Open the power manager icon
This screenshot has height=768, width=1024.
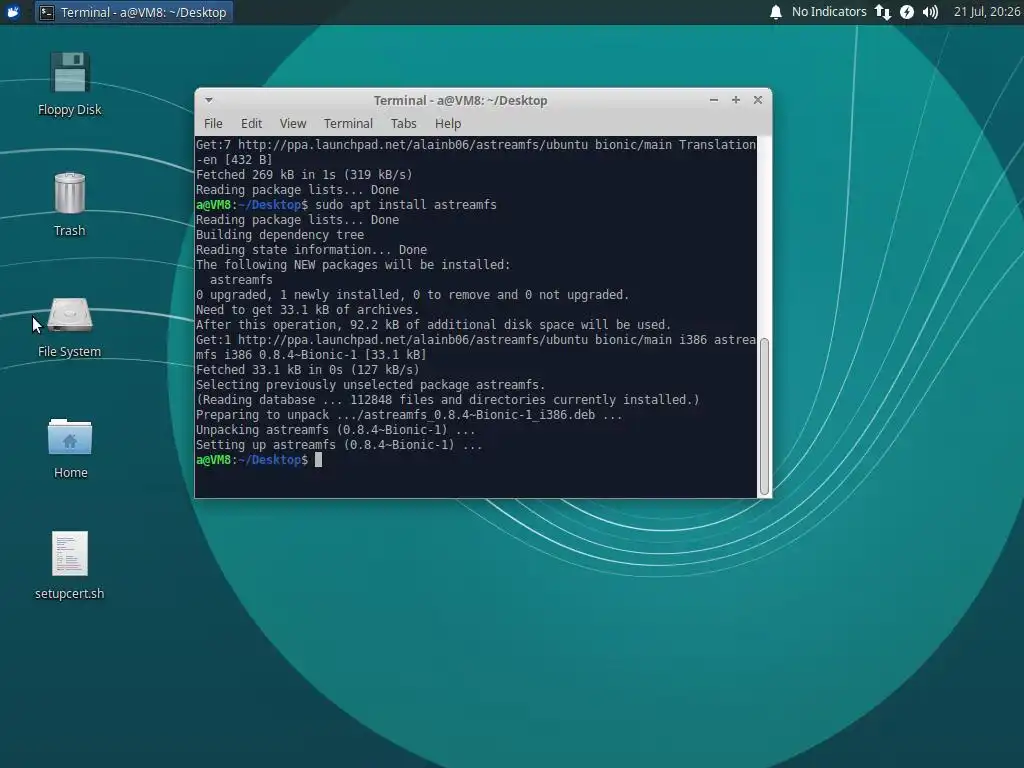point(906,12)
